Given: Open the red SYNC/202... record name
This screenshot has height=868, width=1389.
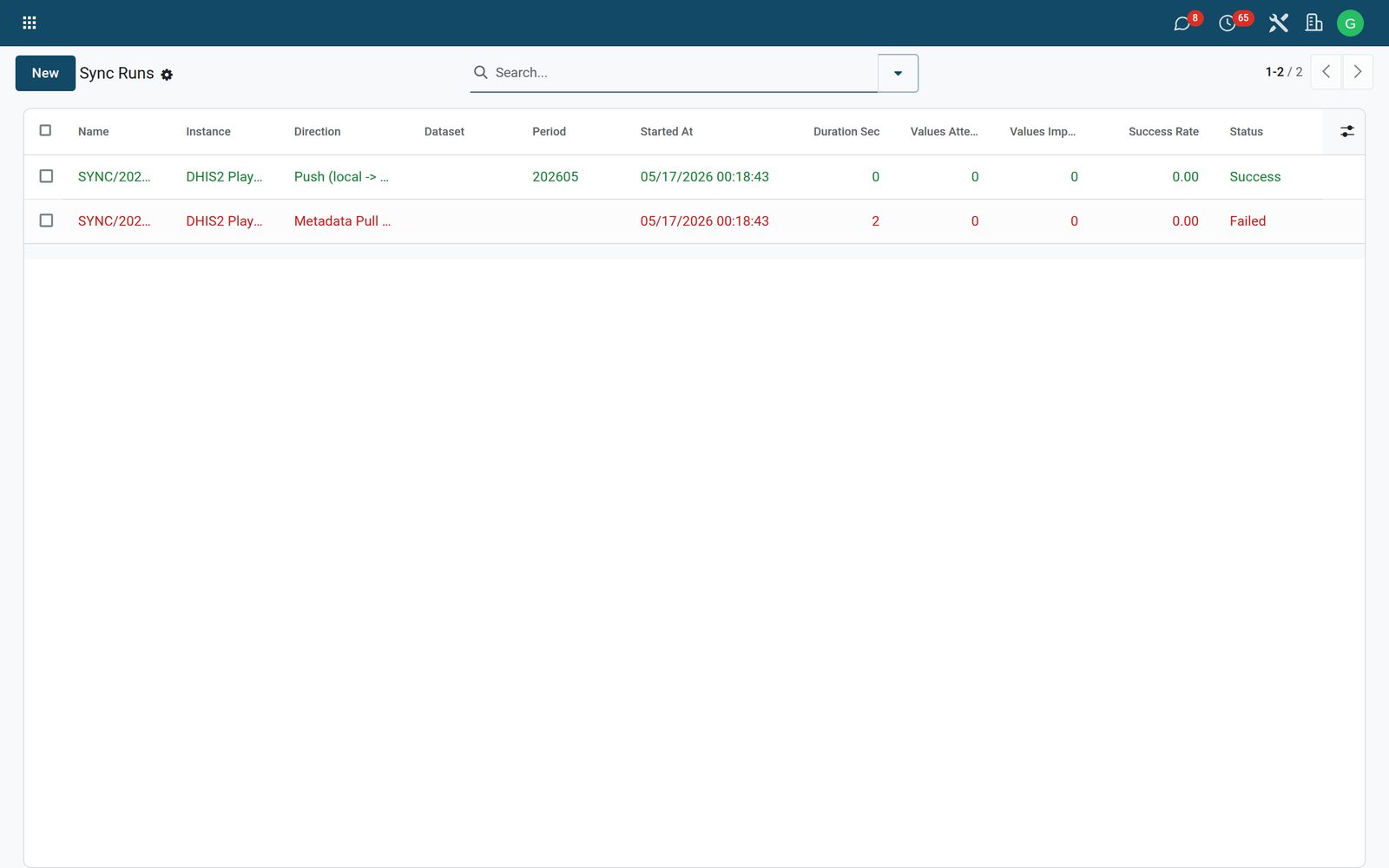Looking at the screenshot, I should pos(114,221).
